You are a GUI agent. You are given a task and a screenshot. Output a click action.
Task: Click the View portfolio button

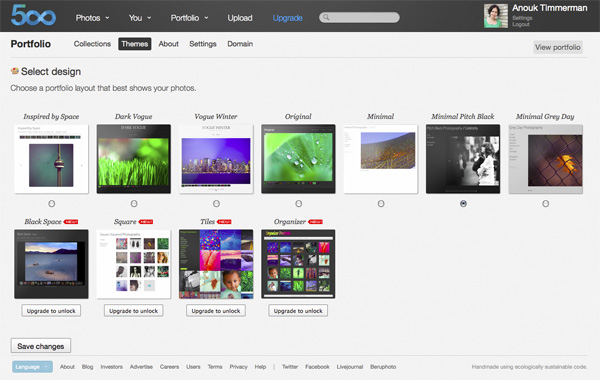558,47
